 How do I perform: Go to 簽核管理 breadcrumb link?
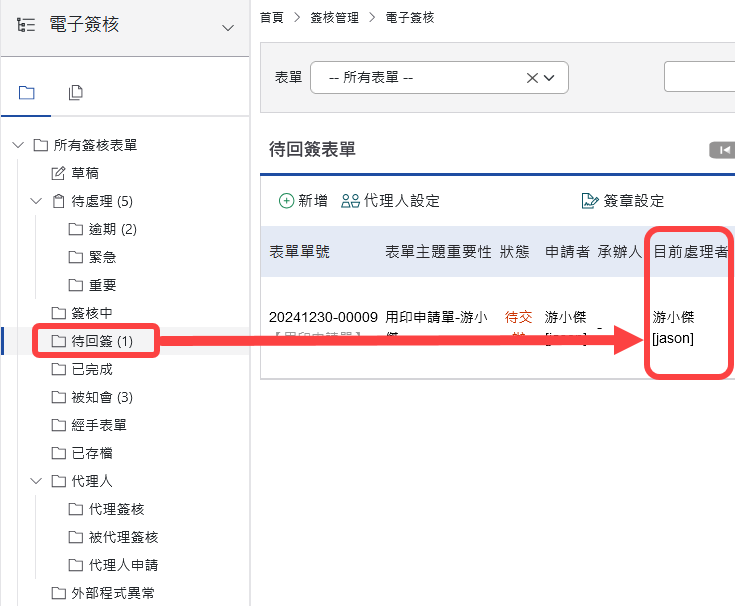point(334,18)
